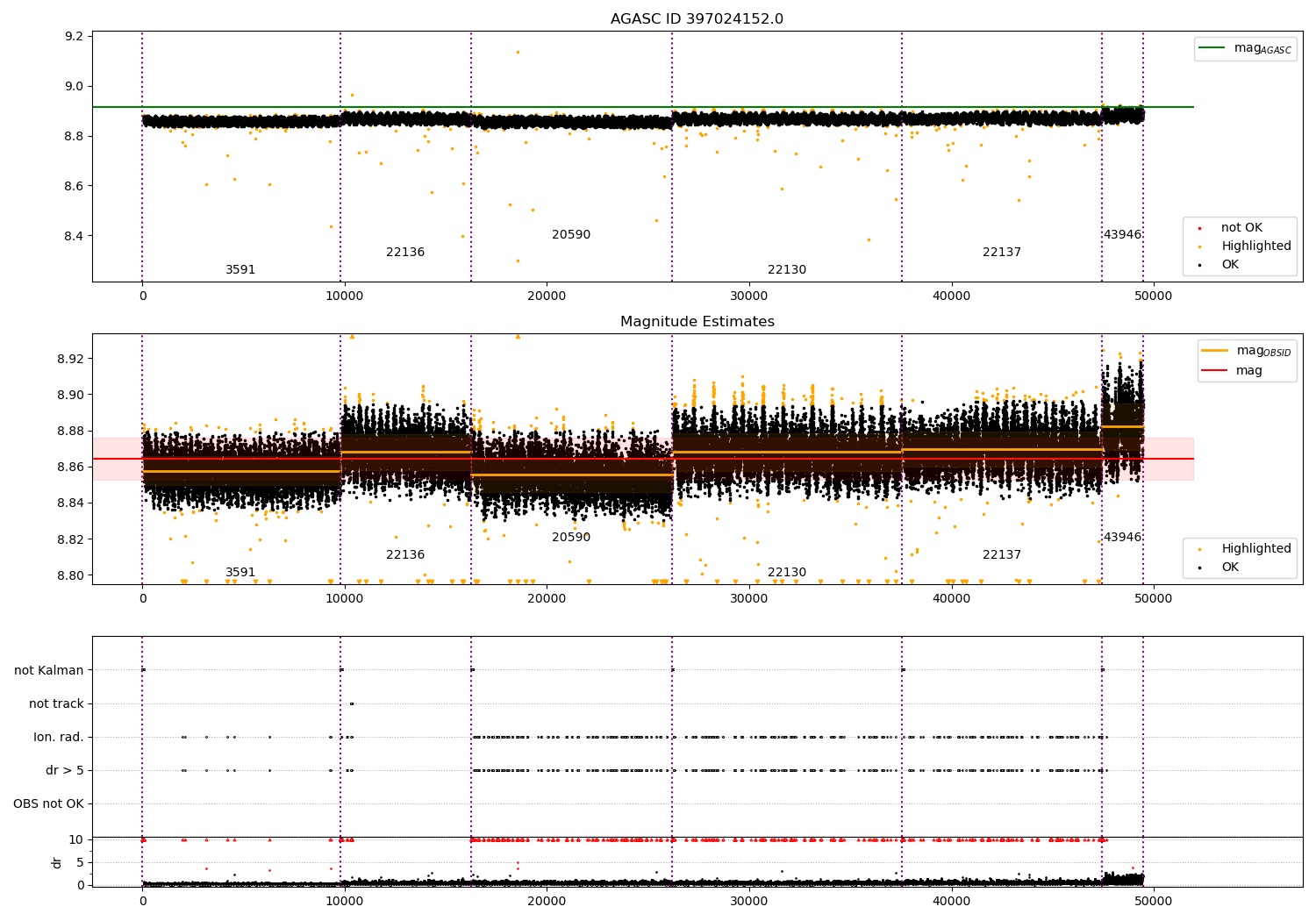Click the "not Kalman" row label

[x=49, y=671]
